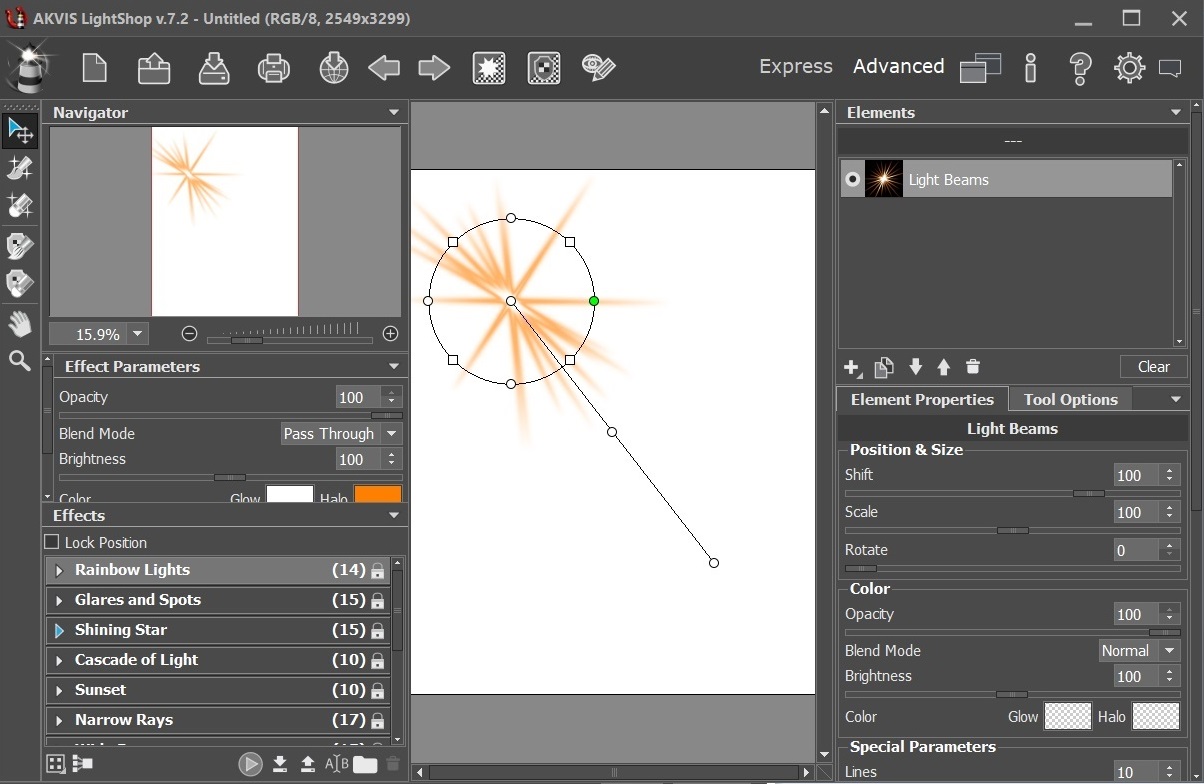Select the Exclusion eraser tool

tap(20, 284)
